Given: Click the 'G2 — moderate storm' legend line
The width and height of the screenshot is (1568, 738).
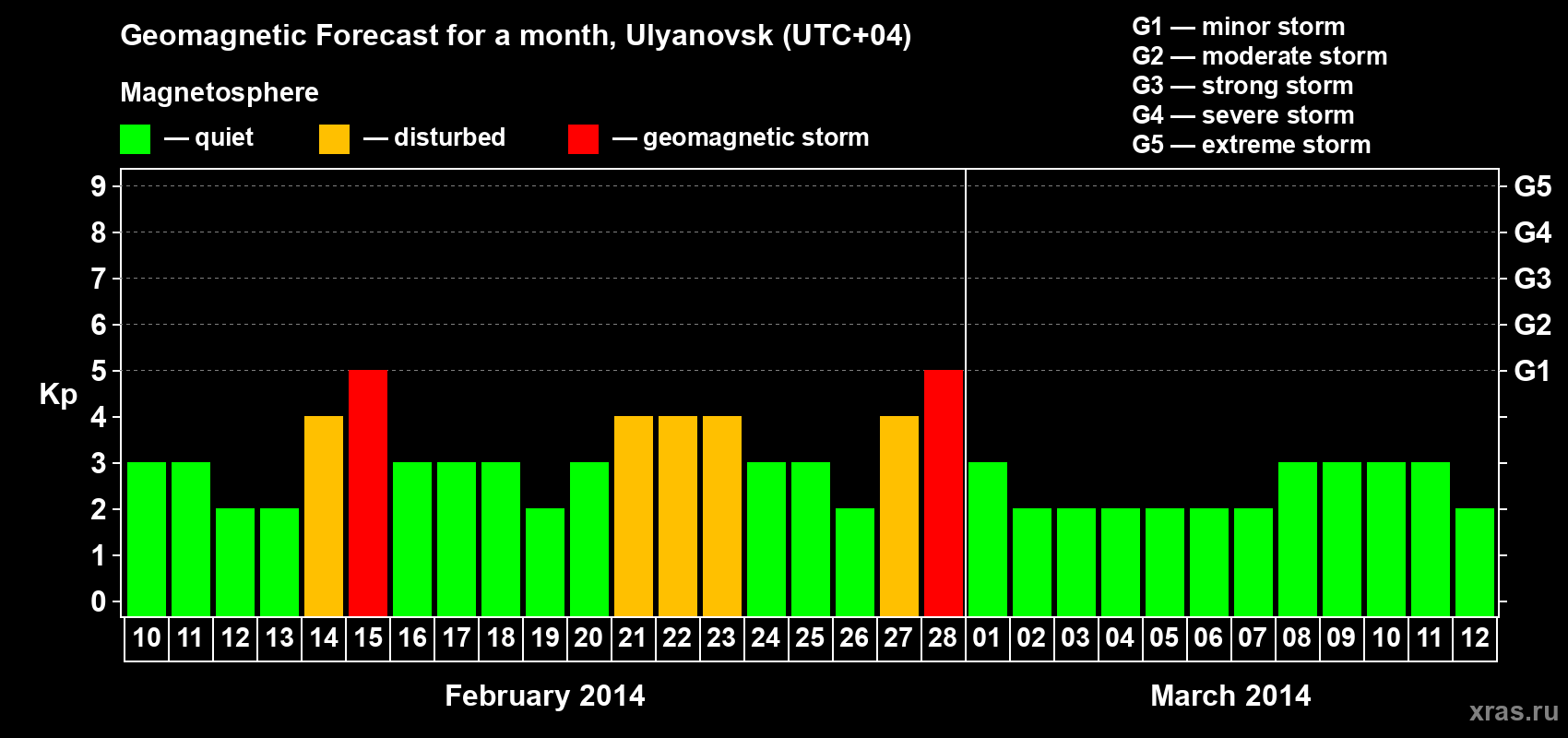Looking at the screenshot, I should coord(1260,56).
